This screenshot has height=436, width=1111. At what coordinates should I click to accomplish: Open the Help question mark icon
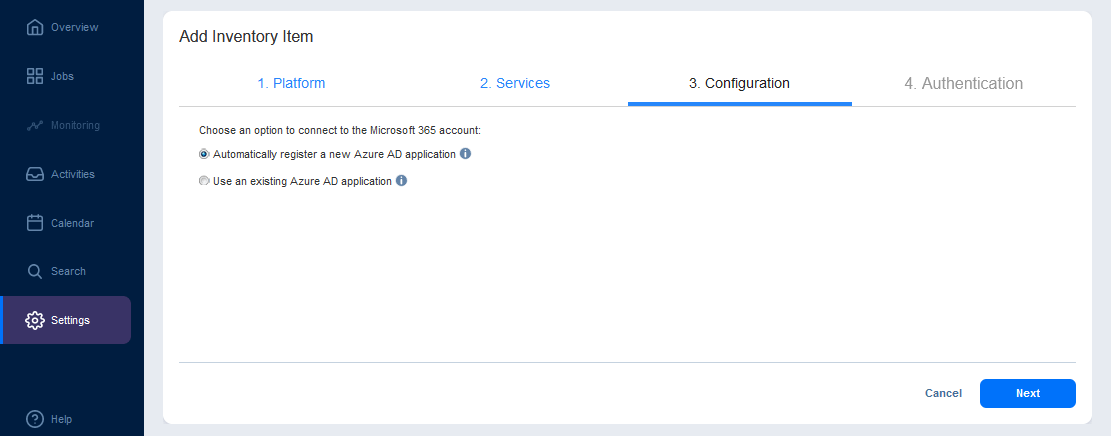(35, 419)
